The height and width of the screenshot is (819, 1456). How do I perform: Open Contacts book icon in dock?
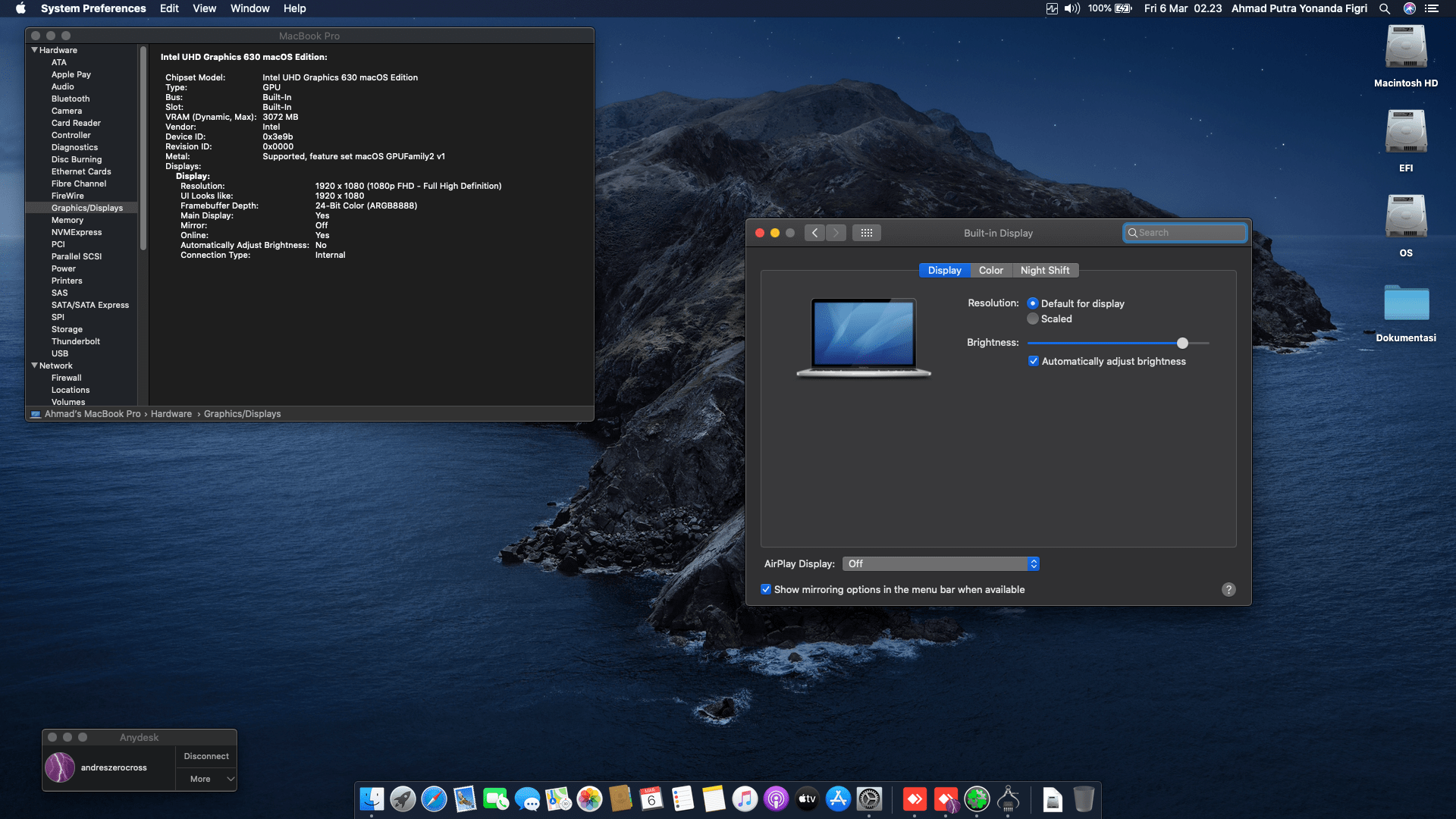tap(620, 799)
